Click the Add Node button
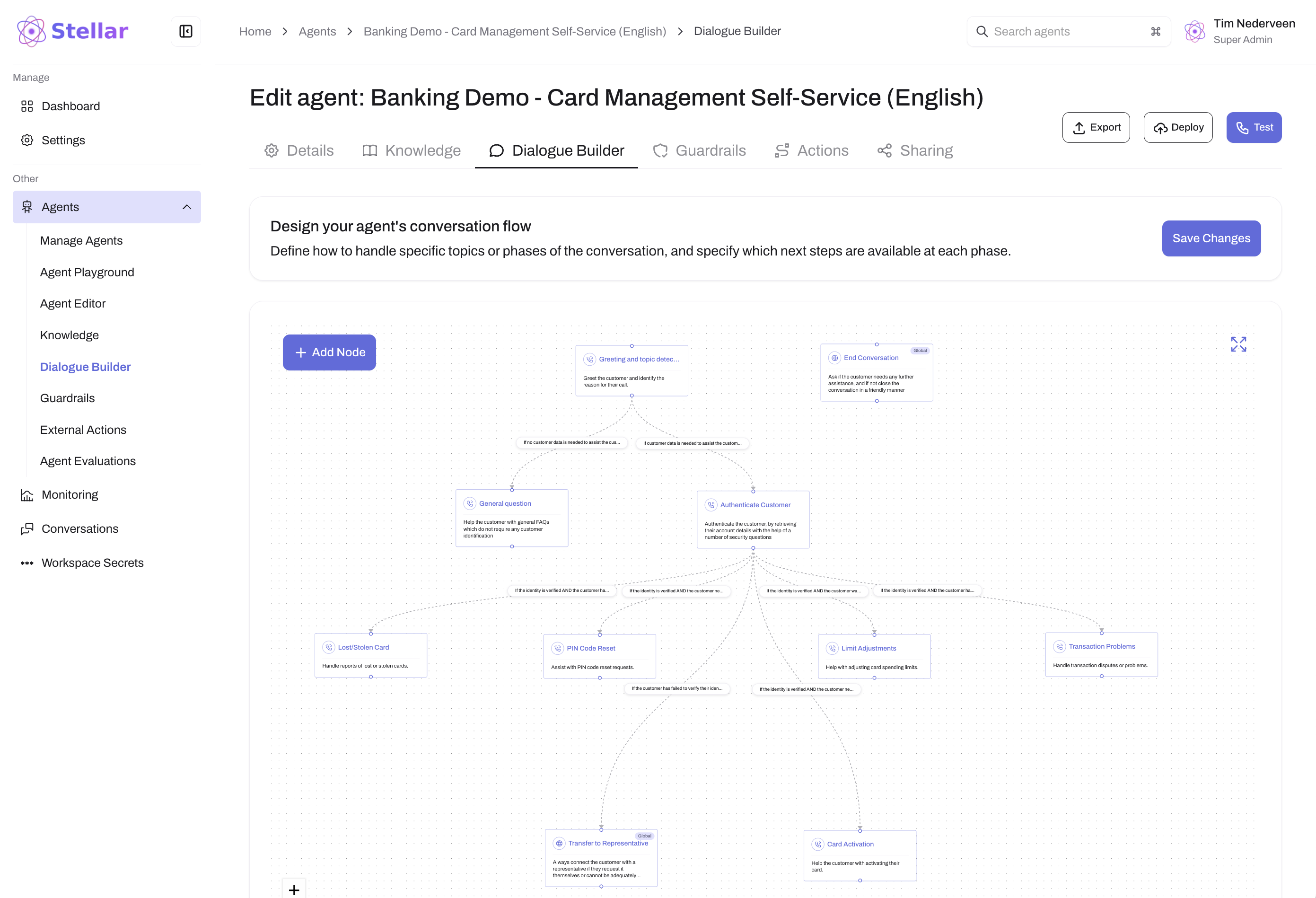This screenshot has height=898, width=1316. coord(329,352)
